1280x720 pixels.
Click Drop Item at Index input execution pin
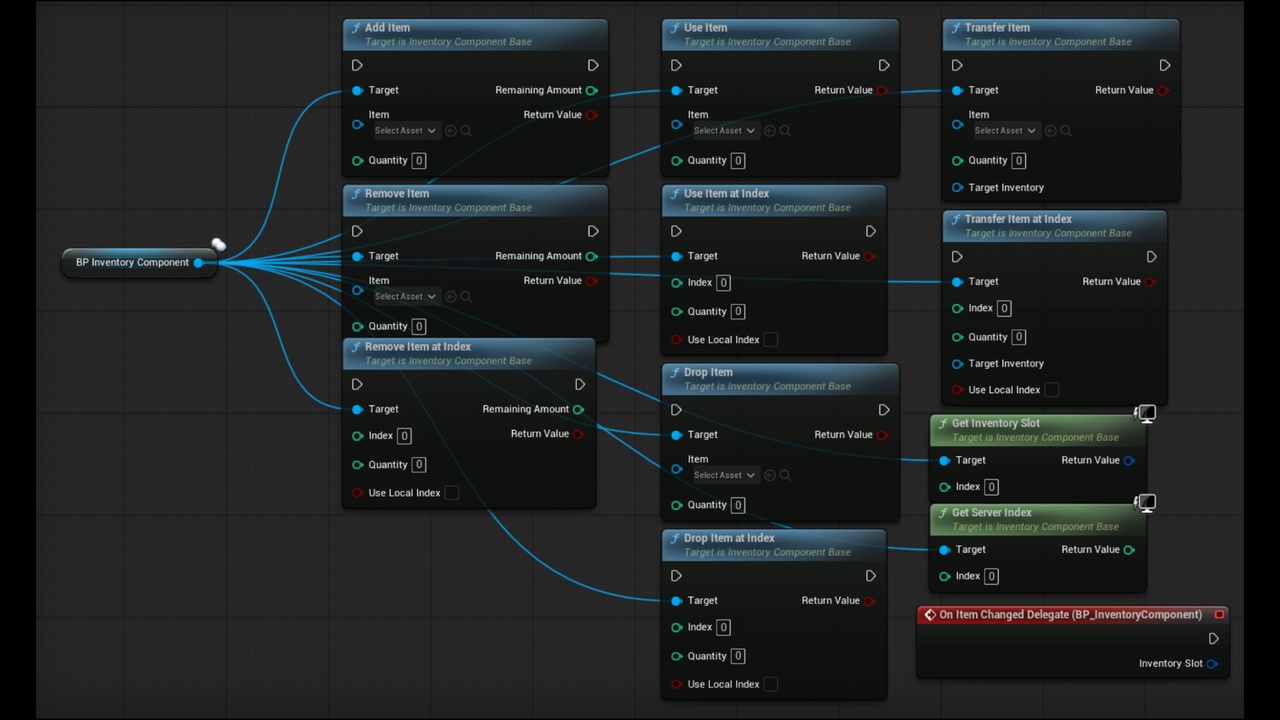tap(676, 575)
